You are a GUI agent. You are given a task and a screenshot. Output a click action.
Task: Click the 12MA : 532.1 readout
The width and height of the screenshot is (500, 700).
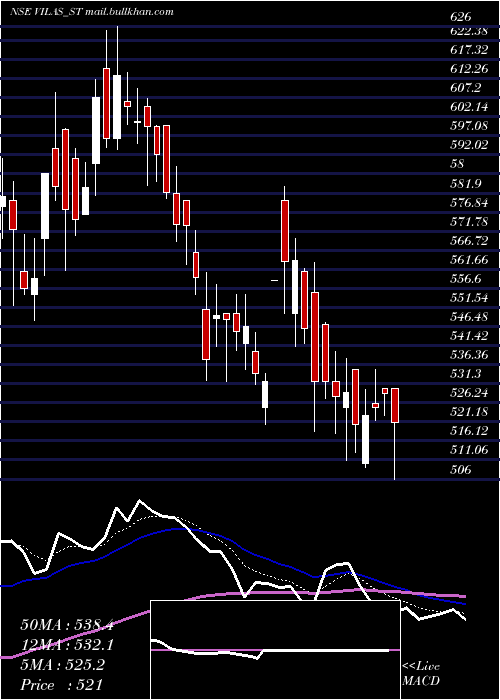point(67,645)
